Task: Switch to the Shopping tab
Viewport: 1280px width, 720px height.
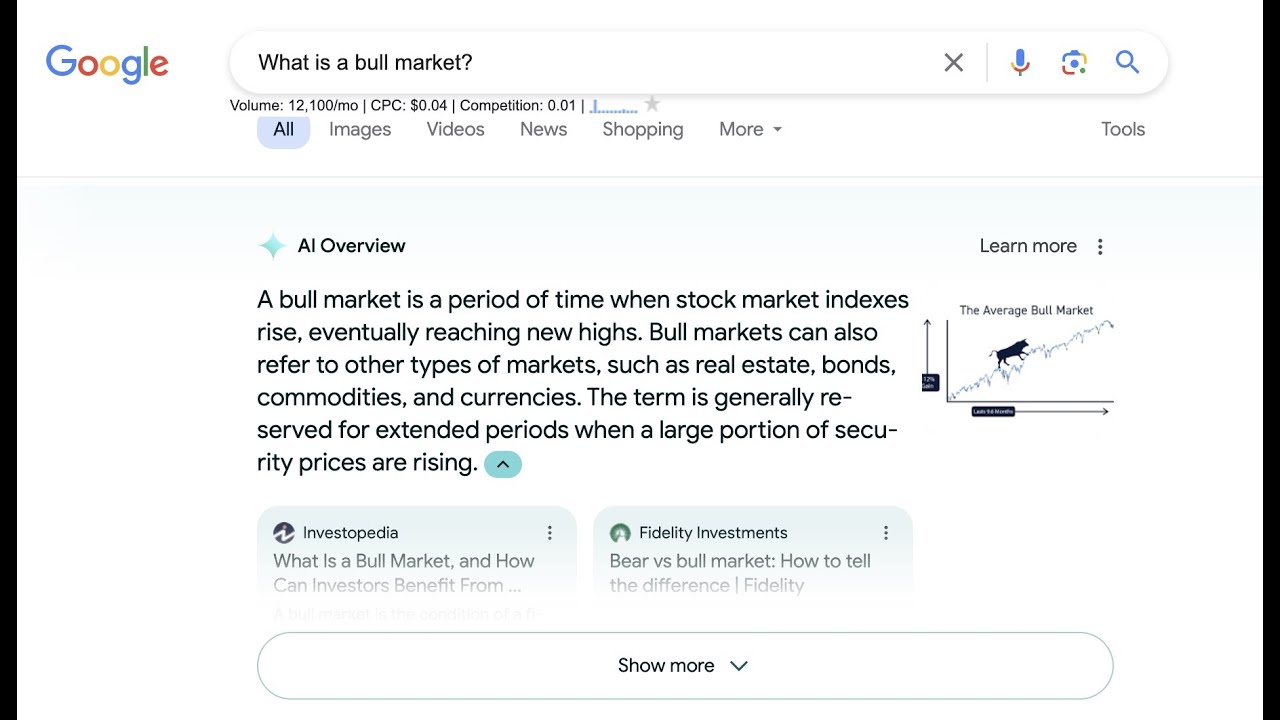Action: coord(643,130)
